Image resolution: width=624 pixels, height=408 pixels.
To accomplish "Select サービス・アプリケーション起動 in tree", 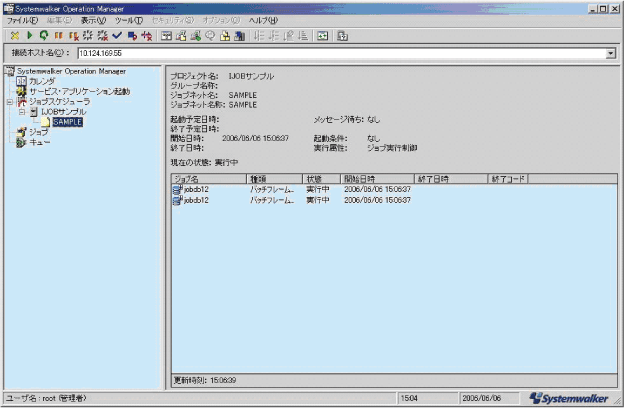I will [x=80, y=92].
